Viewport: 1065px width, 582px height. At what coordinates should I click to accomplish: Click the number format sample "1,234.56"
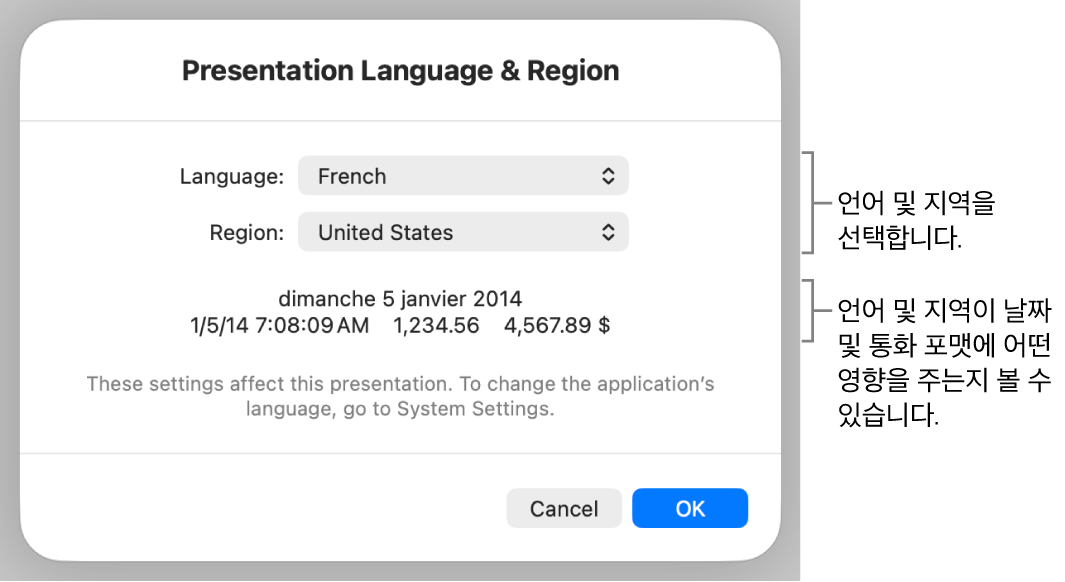[x=436, y=325]
